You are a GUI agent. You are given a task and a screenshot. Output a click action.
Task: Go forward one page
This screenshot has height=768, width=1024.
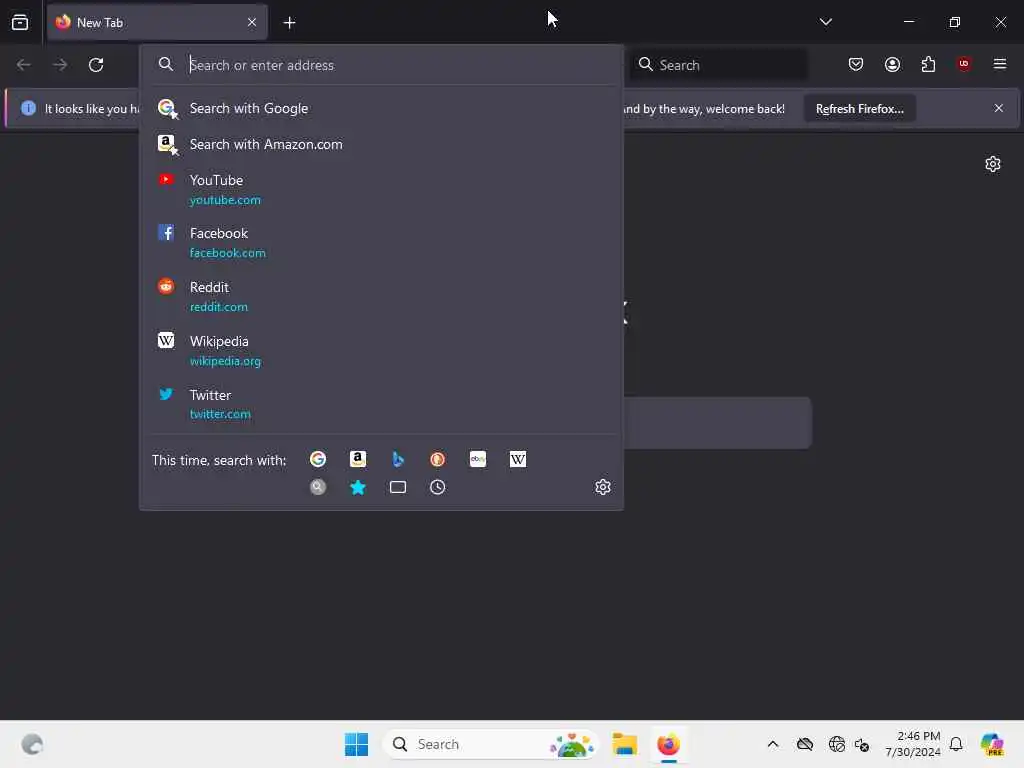pos(60,65)
